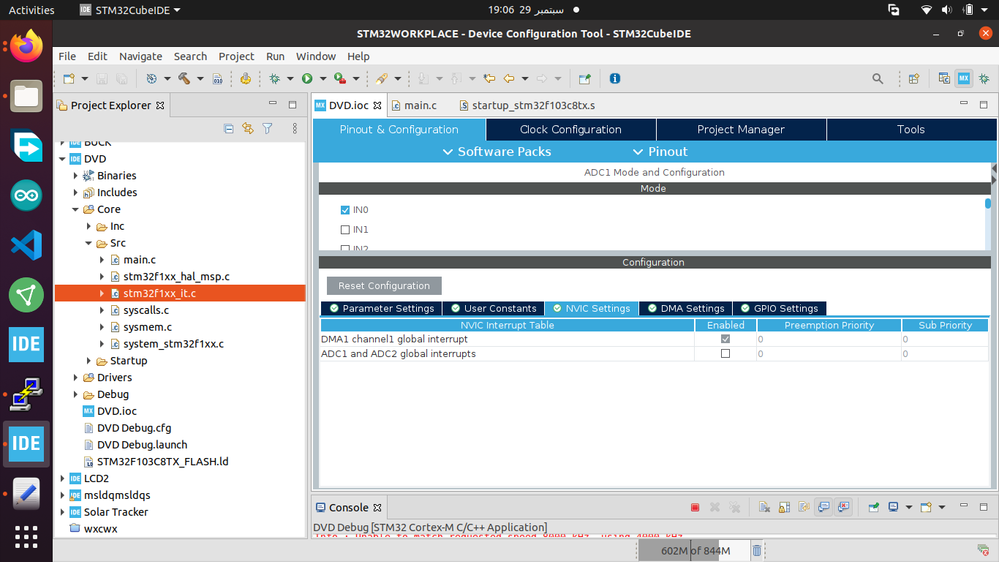999x562 pixels.
Task: Toggle DMA1 channel1 global interrupt Enabled checkbox
Action: pos(725,339)
